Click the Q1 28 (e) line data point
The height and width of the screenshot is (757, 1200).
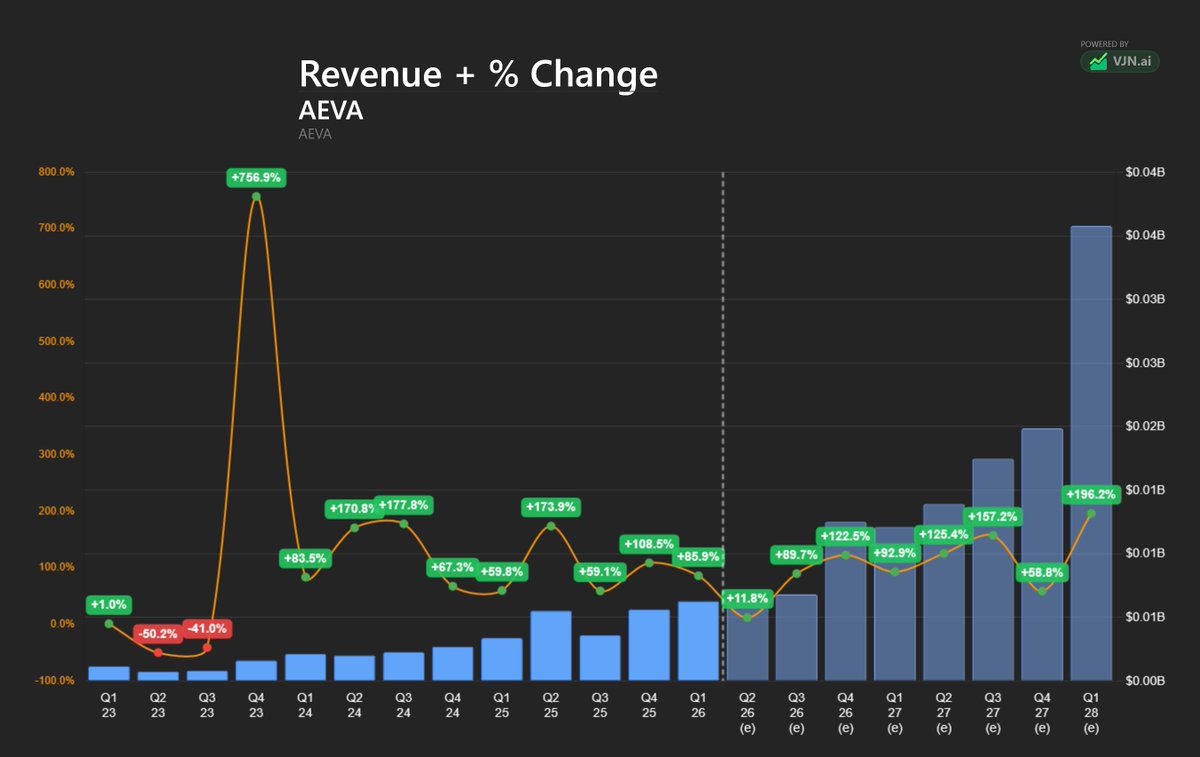[1091, 513]
